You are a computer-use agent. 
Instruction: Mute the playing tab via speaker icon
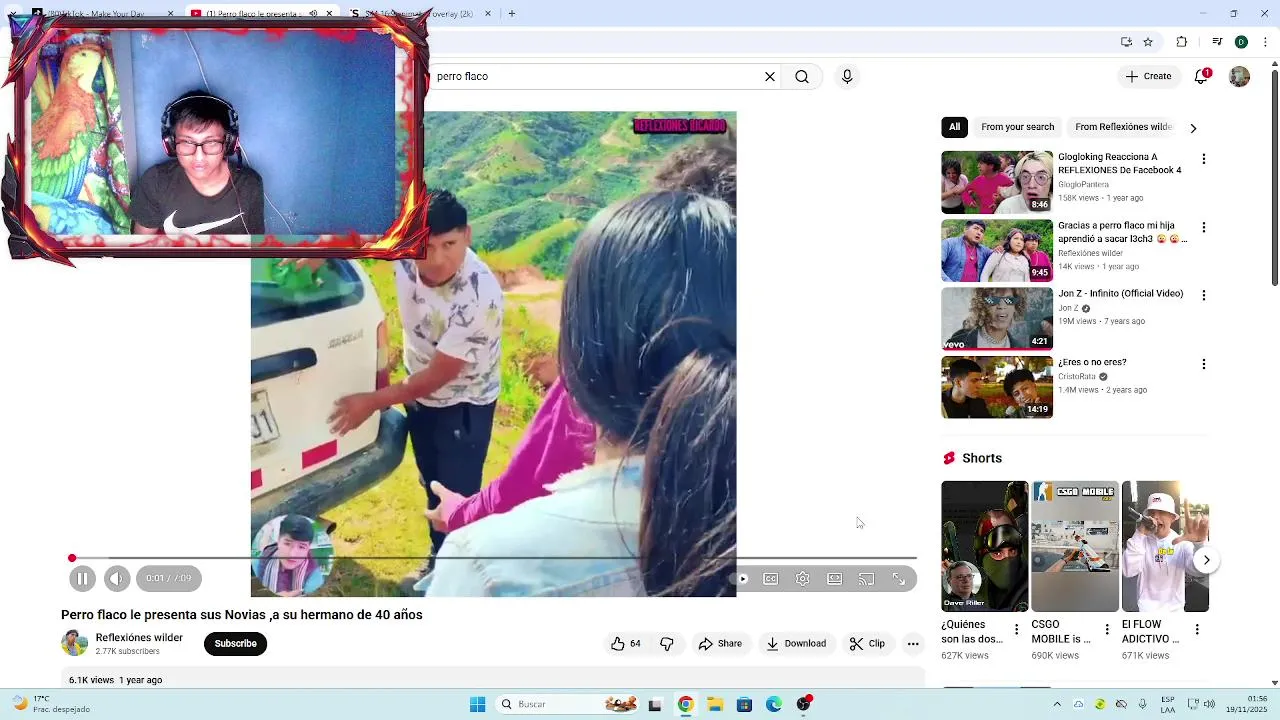pos(313,14)
